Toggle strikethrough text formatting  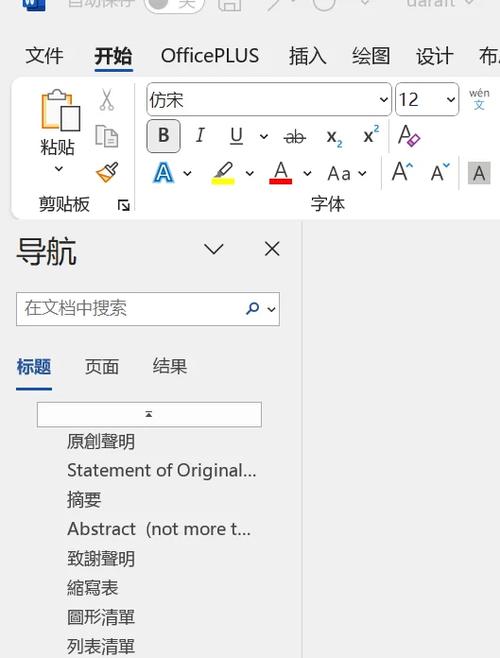pos(295,137)
